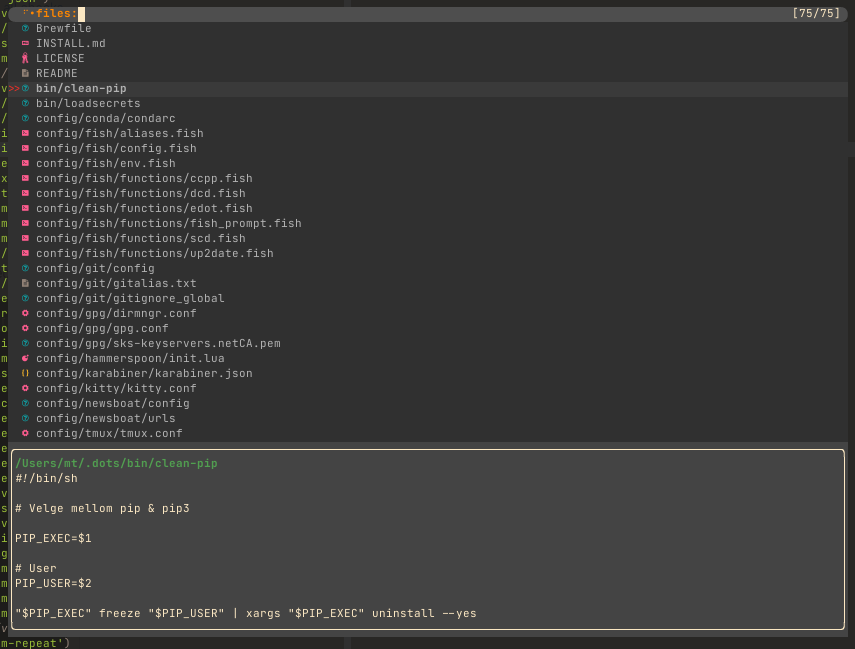Click the icon beside config/git/config
The height and width of the screenshot is (649, 855).
[x=25, y=268]
